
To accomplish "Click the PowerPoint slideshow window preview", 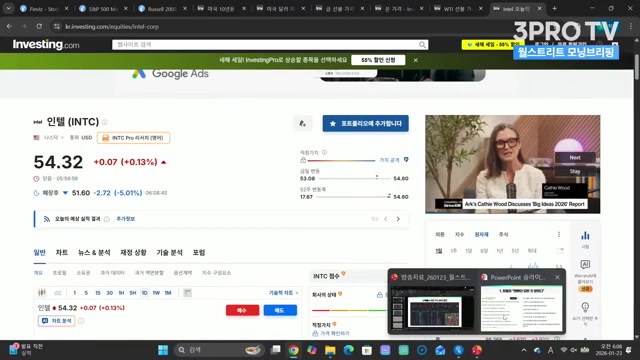I will pos(521,309).
